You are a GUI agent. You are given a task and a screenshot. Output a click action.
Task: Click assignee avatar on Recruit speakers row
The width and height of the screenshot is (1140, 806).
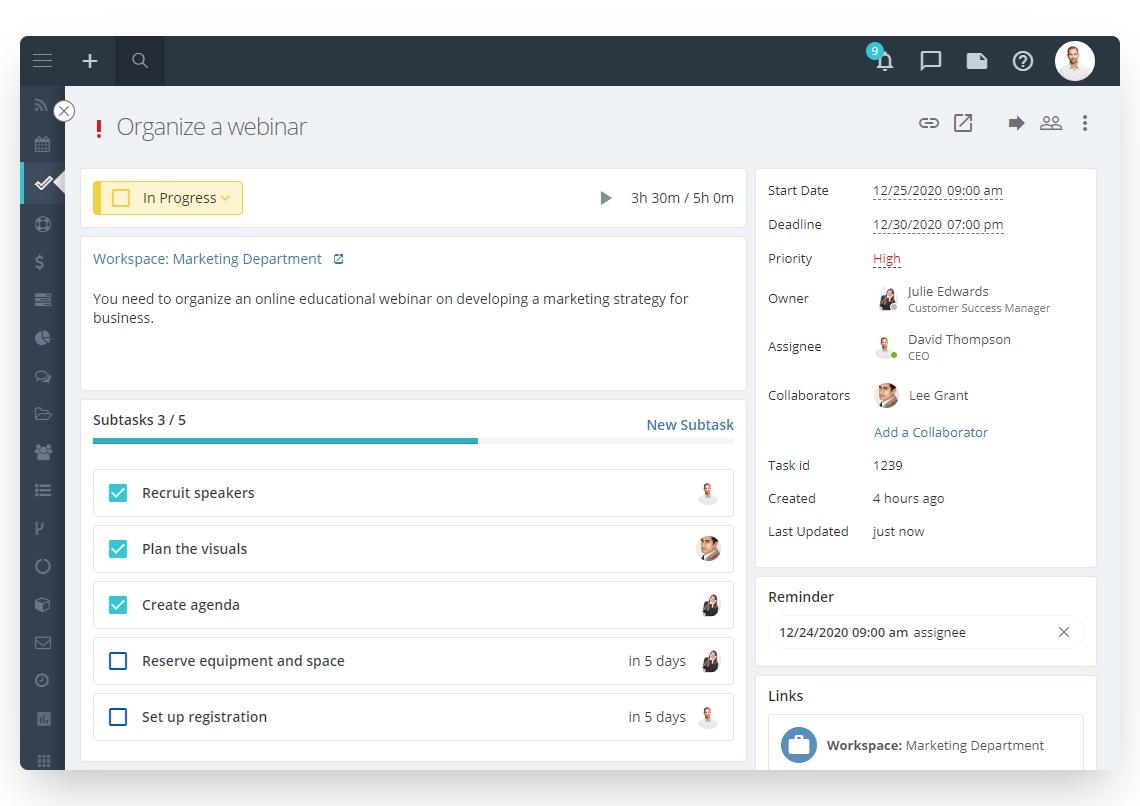tap(708, 493)
